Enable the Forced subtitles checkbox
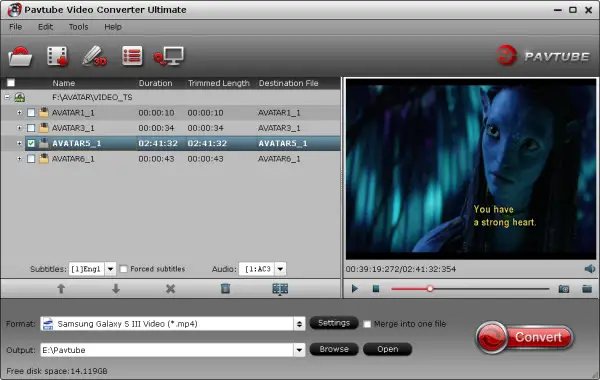Screen dimensions: 600x380 (x=124, y=269)
